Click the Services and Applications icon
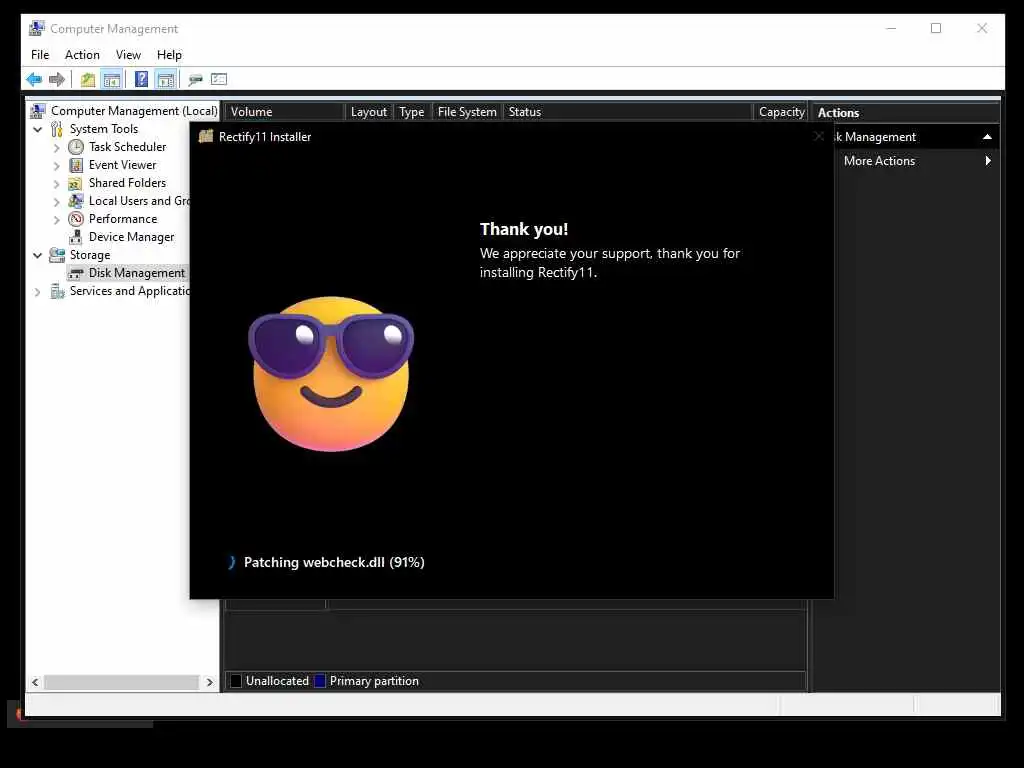The width and height of the screenshot is (1024, 768). pyautogui.click(x=57, y=291)
